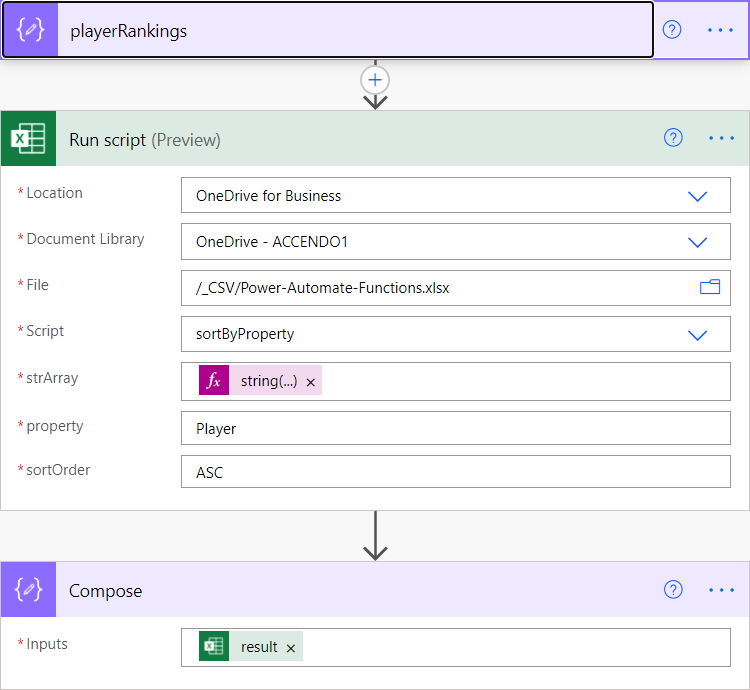Image resolution: width=750 pixels, height=690 pixels.
Task: Click the playerRankings compose action icon
Action: click(x=31, y=30)
